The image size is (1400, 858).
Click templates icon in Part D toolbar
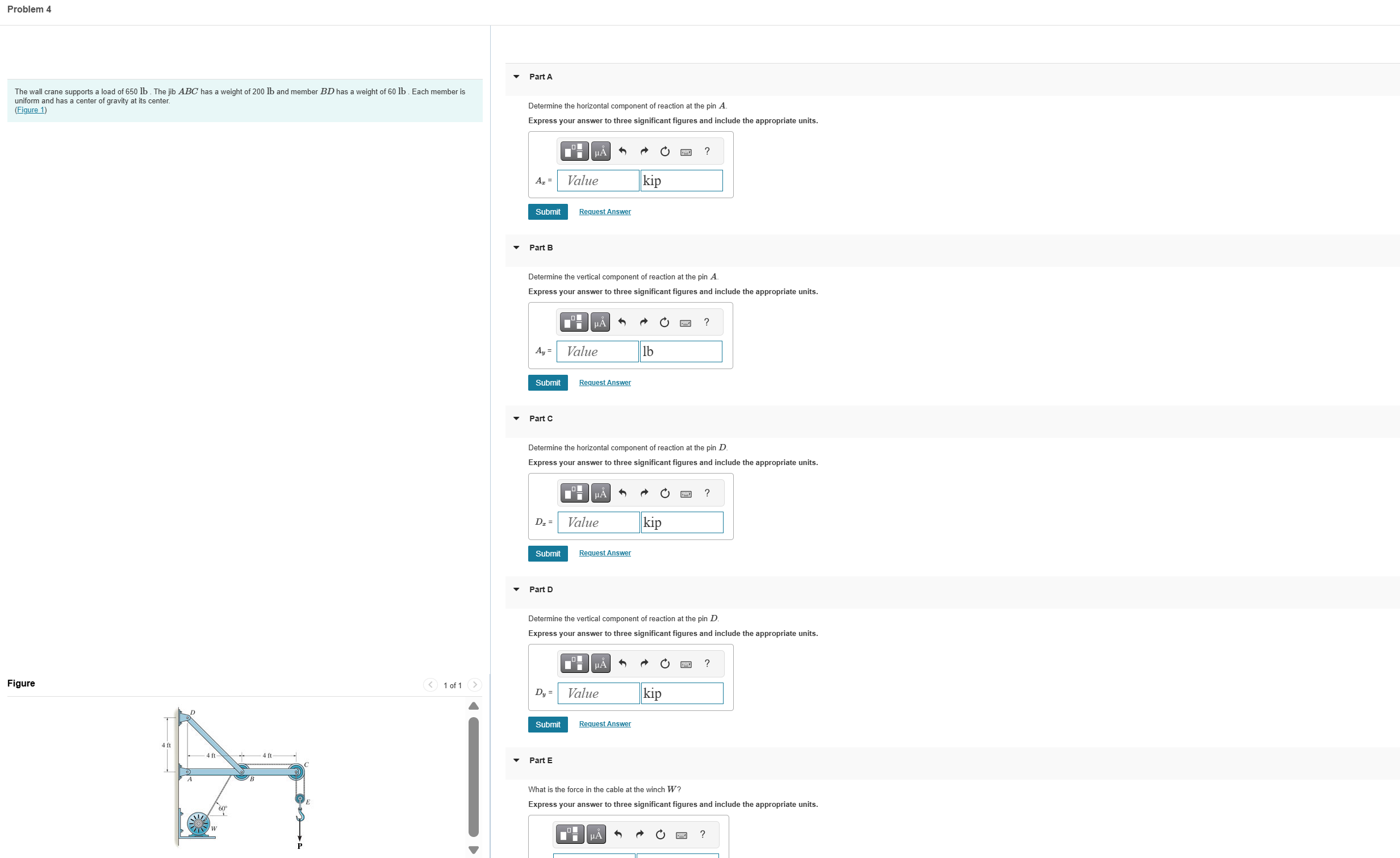tap(574, 663)
